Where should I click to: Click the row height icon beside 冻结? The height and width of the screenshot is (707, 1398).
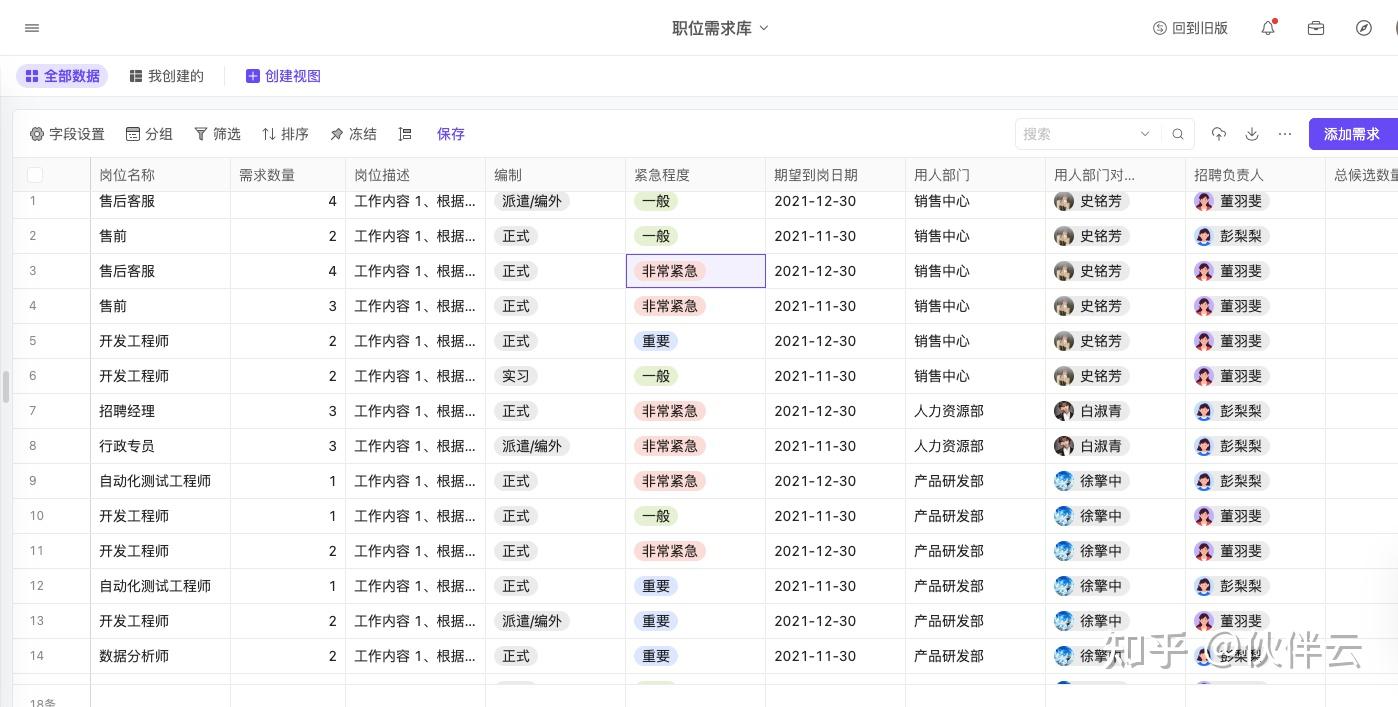pos(405,134)
